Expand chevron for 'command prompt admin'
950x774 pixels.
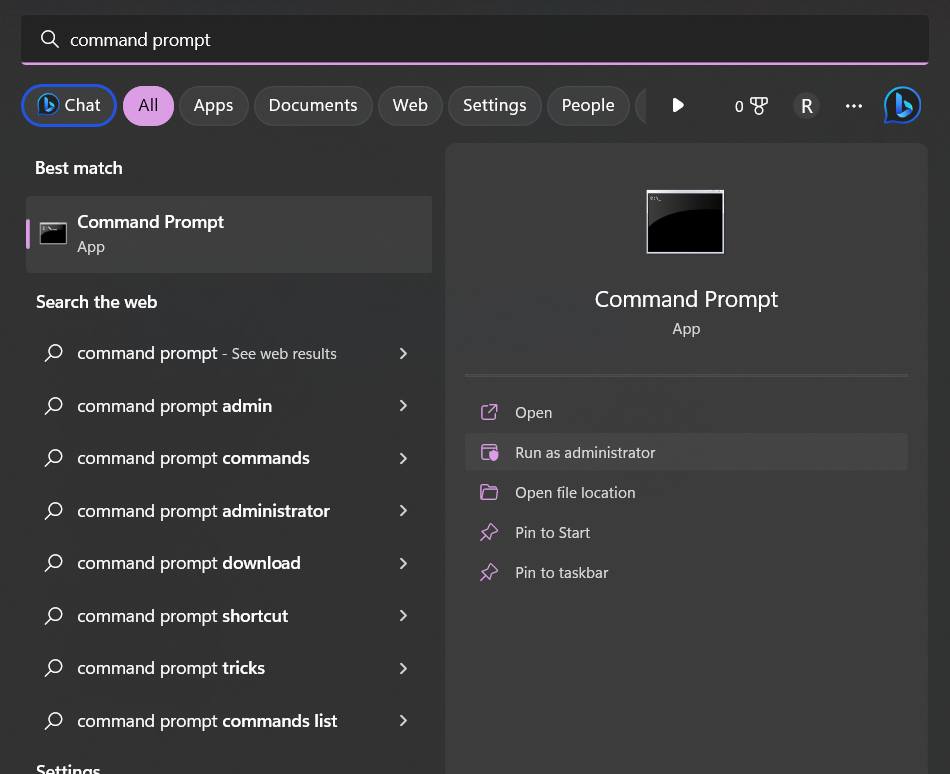pyautogui.click(x=404, y=406)
